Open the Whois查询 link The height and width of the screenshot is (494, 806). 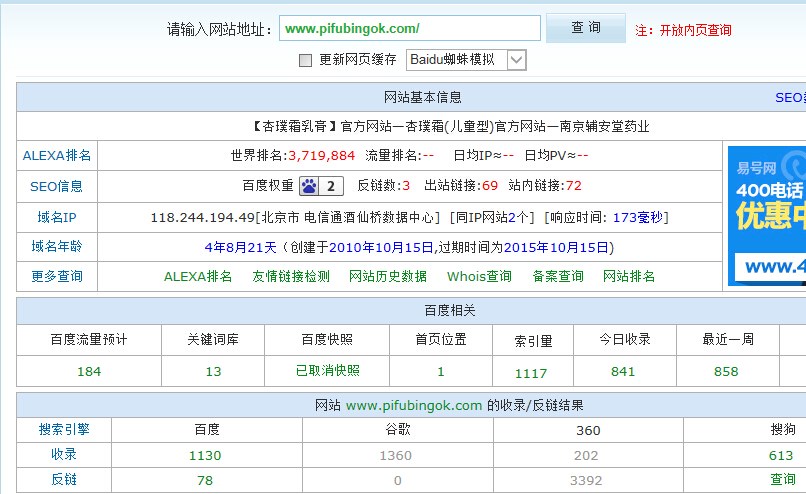(479, 277)
